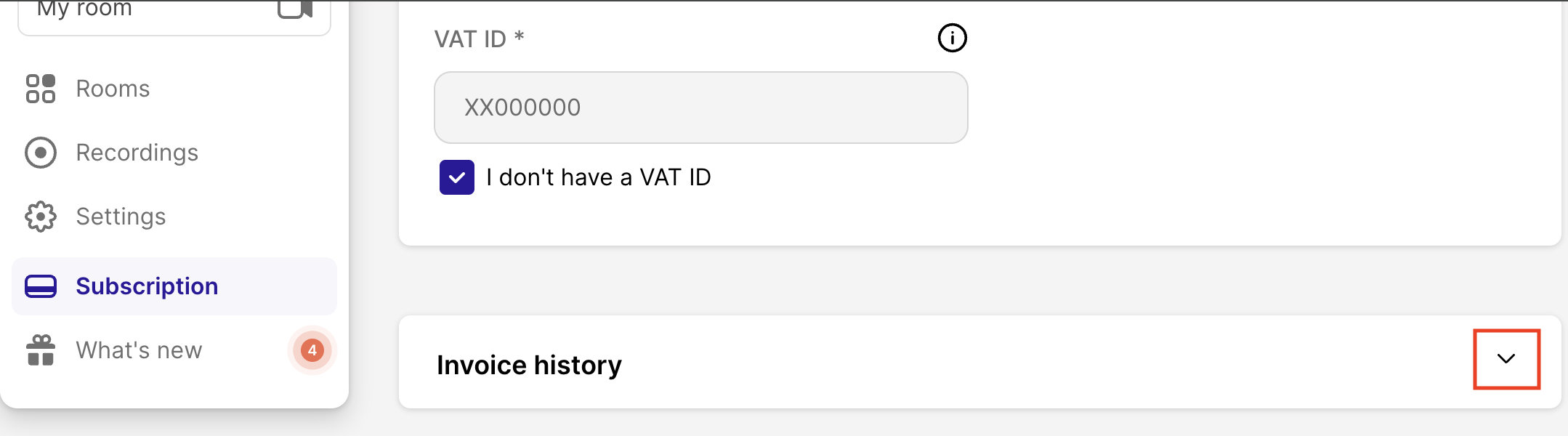Show the VAT ID info tooltip icon
1568x436 pixels.
pos(952,38)
